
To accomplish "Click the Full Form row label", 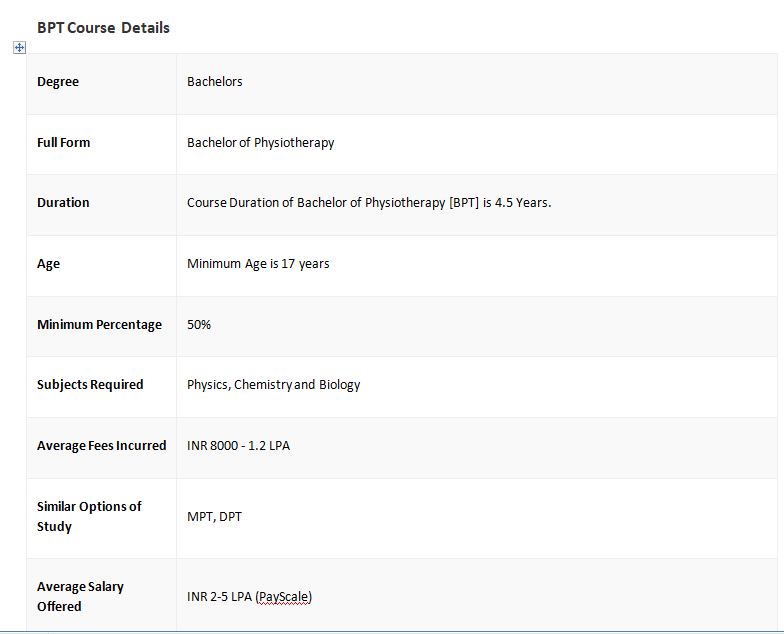I will pyautogui.click(x=64, y=142).
